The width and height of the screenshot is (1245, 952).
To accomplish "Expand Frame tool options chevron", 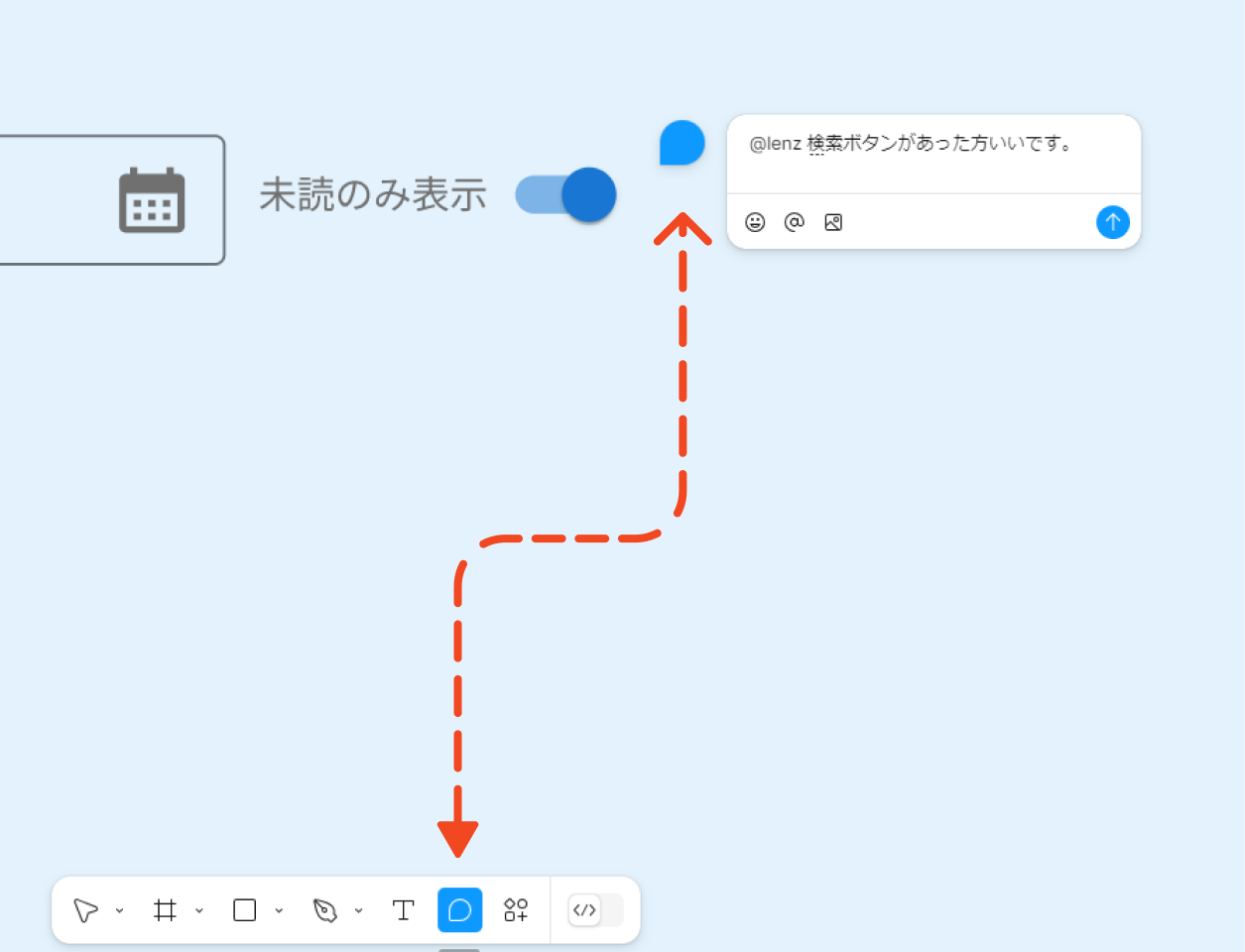I will click(199, 910).
